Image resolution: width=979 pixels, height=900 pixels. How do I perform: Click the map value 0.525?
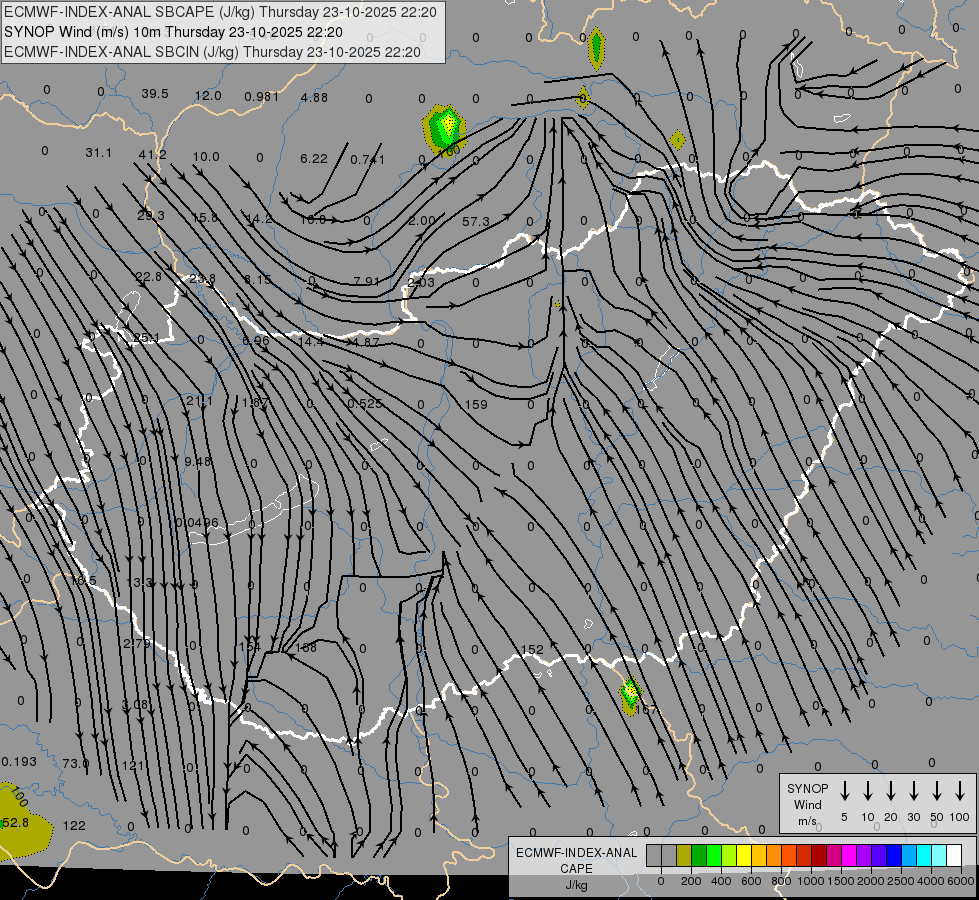[x=365, y=403]
